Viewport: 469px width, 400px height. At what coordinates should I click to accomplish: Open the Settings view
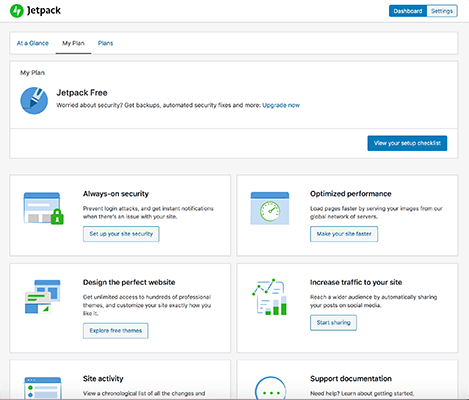(x=442, y=11)
